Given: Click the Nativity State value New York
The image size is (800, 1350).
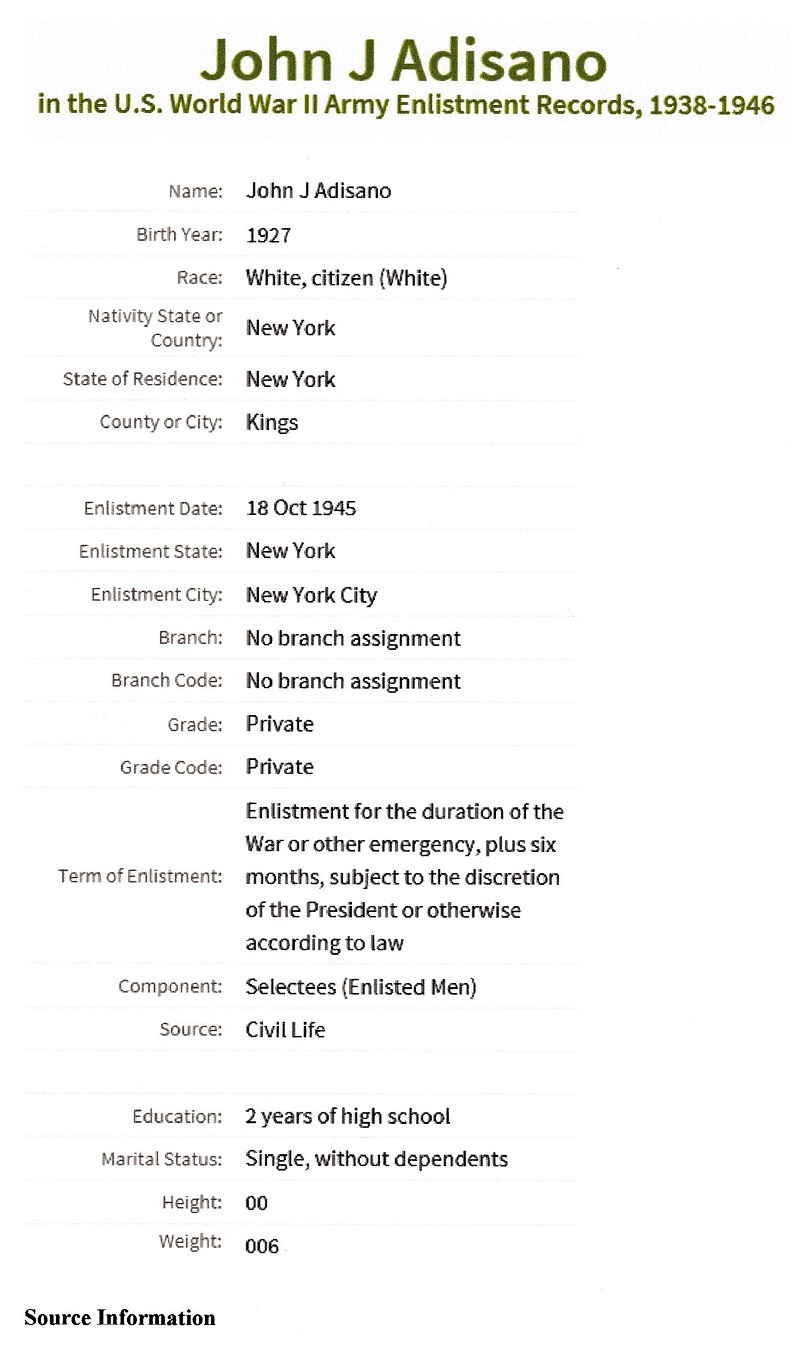Looking at the screenshot, I should tap(291, 328).
